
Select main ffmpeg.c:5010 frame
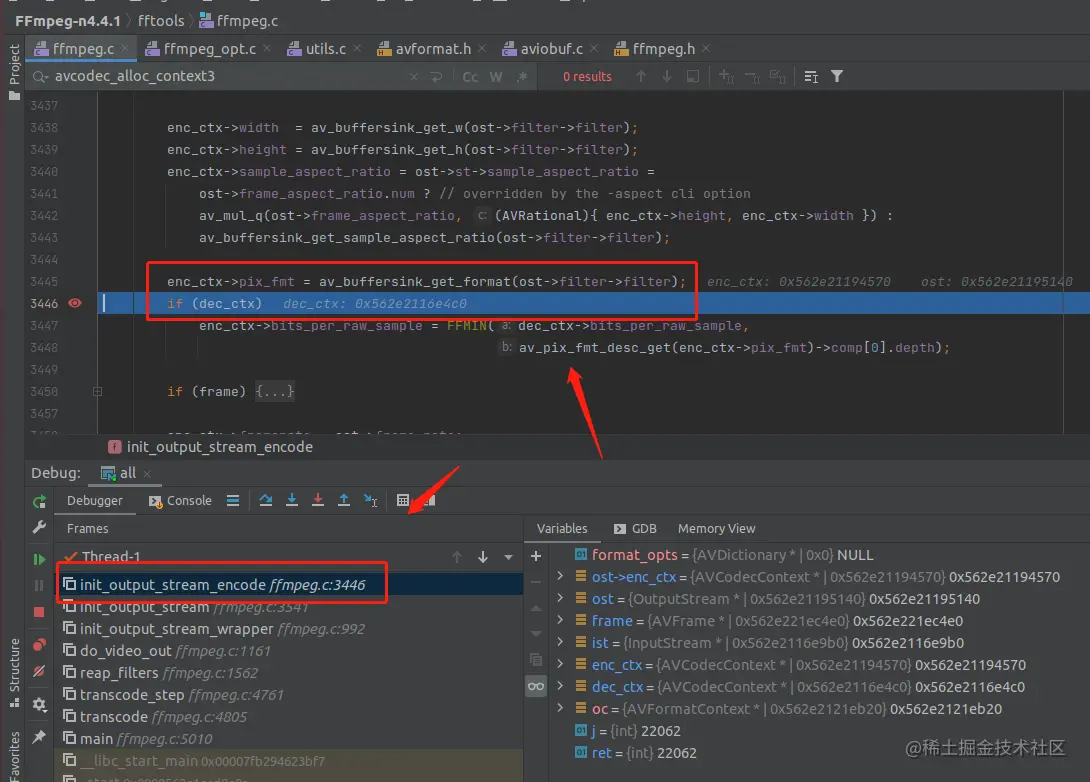[x=288, y=738]
